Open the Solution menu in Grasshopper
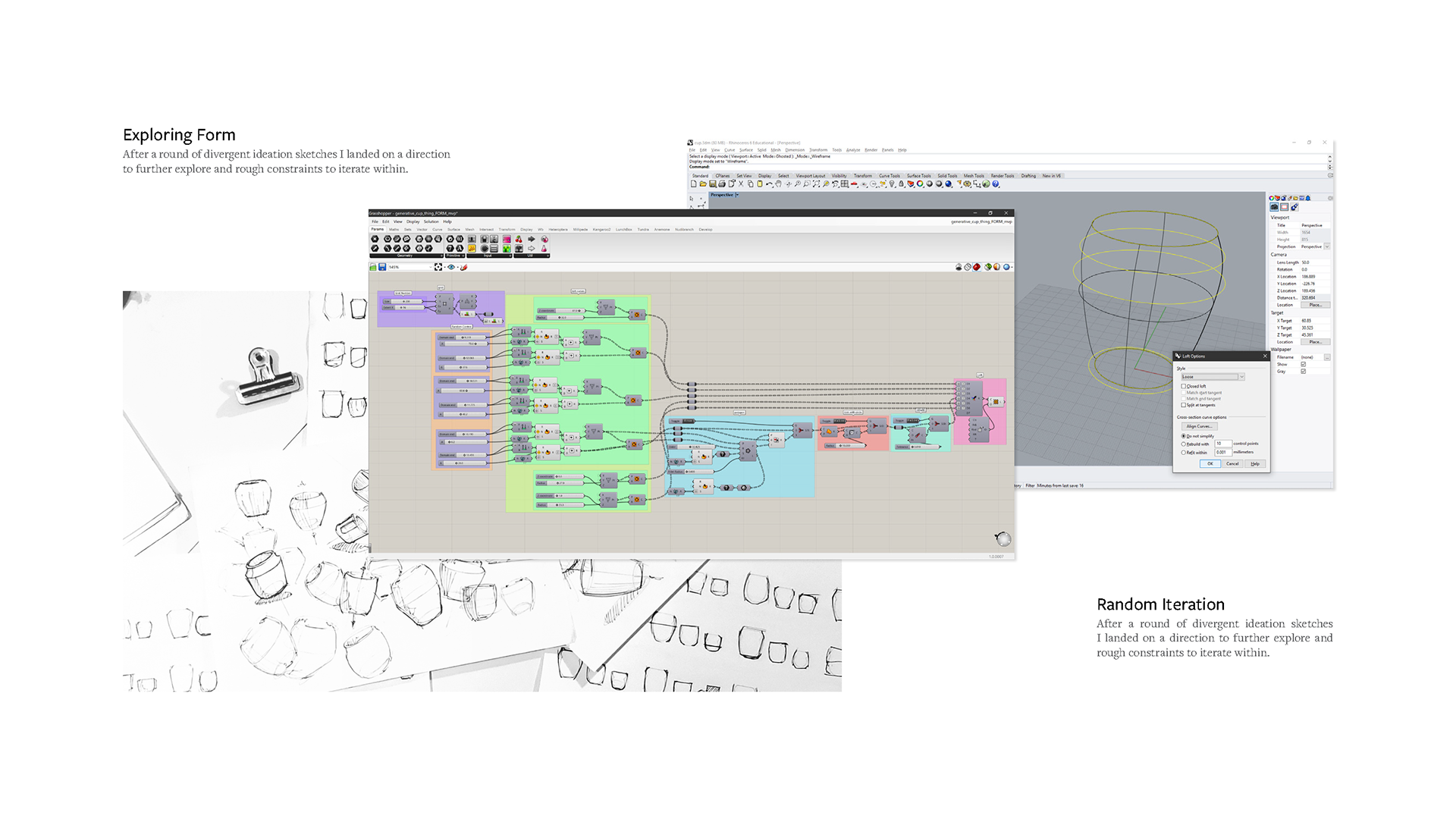 click(x=431, y=221)
